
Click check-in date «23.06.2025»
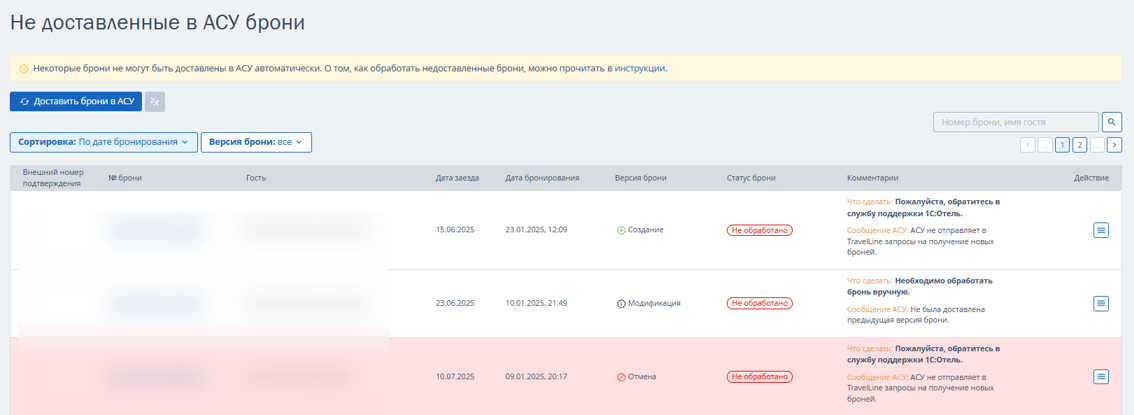pyautogui.click(x=455, y=304)
